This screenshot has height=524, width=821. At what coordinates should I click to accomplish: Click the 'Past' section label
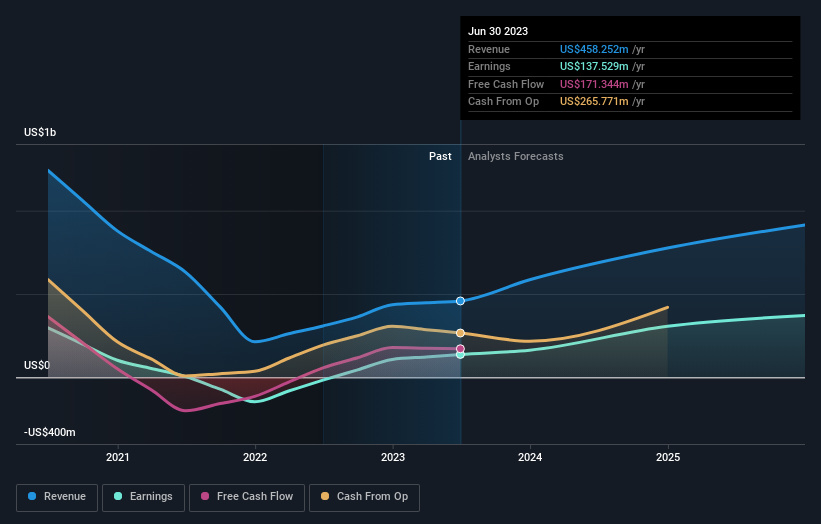pos(440,156)
